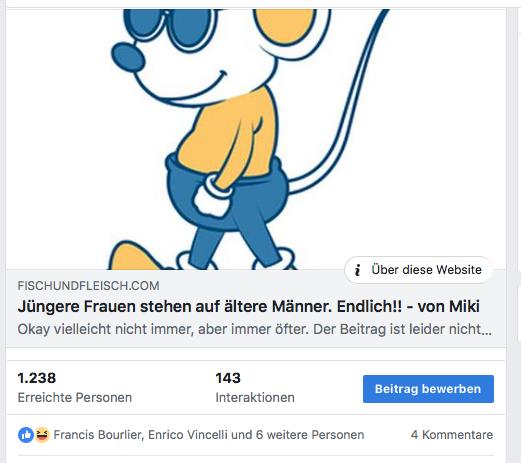Click the cartoon mouse preview image
Viewport: 521px width, 463px height.
256,139
